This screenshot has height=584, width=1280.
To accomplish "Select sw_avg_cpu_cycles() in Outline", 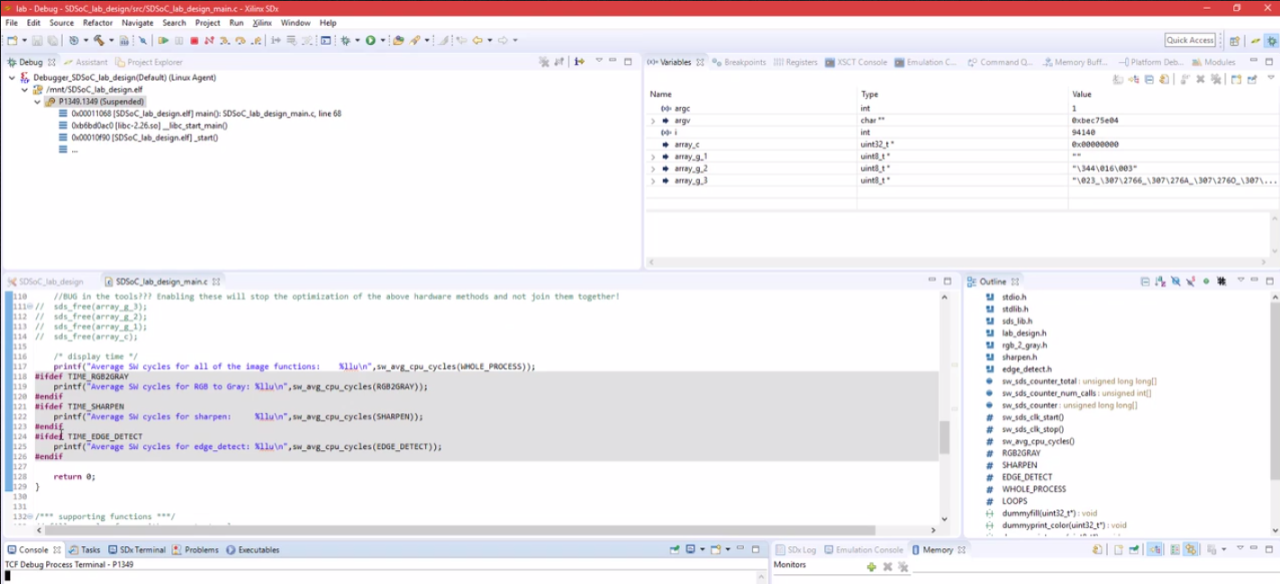I will pyautogui.click(x=1040, y=441).
